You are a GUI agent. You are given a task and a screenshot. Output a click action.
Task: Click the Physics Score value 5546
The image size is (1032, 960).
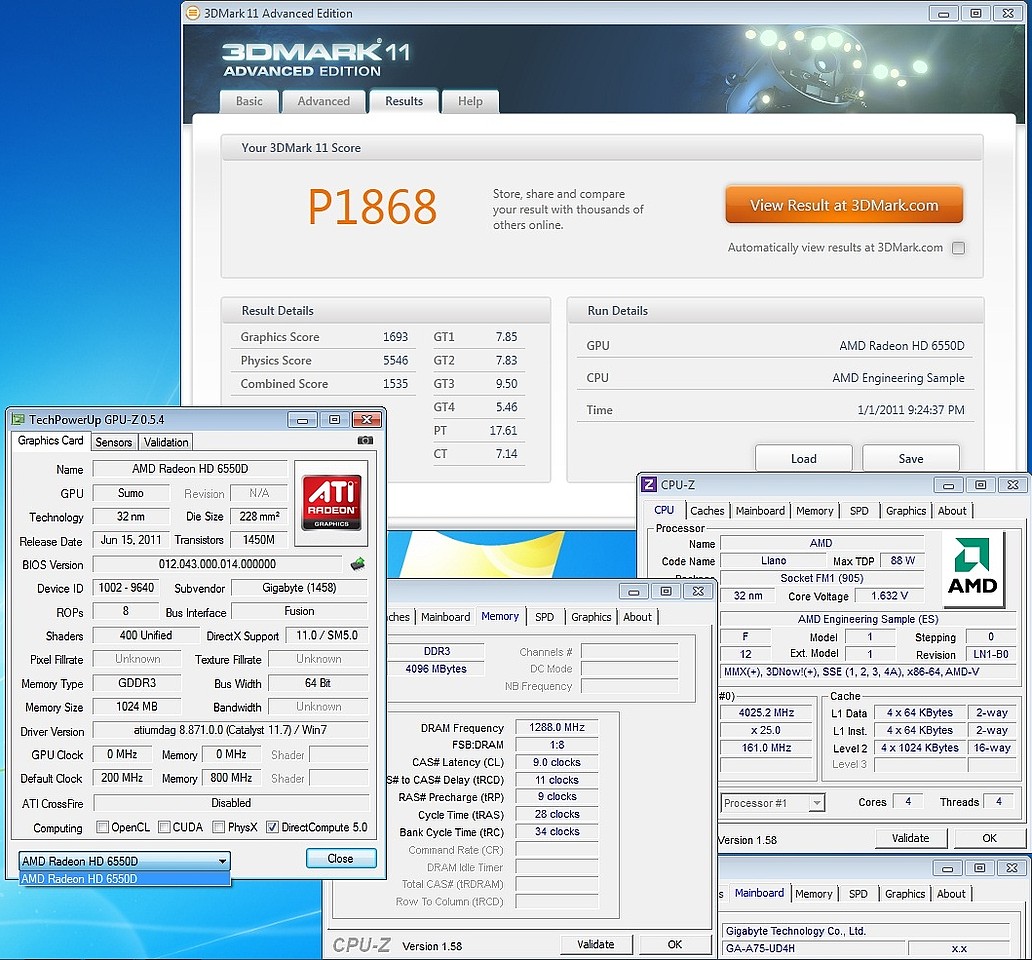pos(396,361)
